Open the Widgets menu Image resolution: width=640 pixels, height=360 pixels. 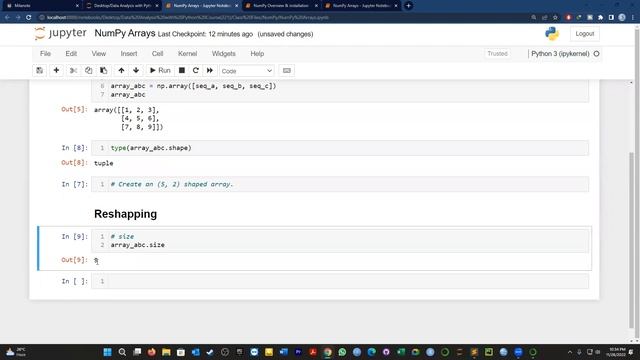coord(224,54)
